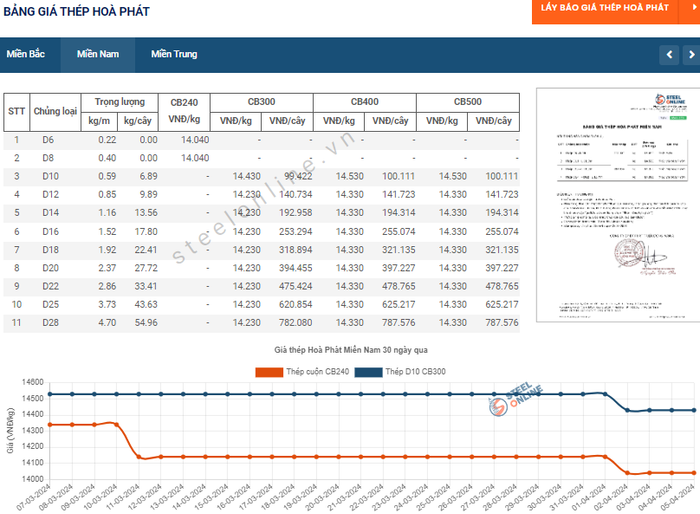Viewport: 700px width, 514px height.
Task: Open the Miền Trung tab
Action: tap(174, 54)
